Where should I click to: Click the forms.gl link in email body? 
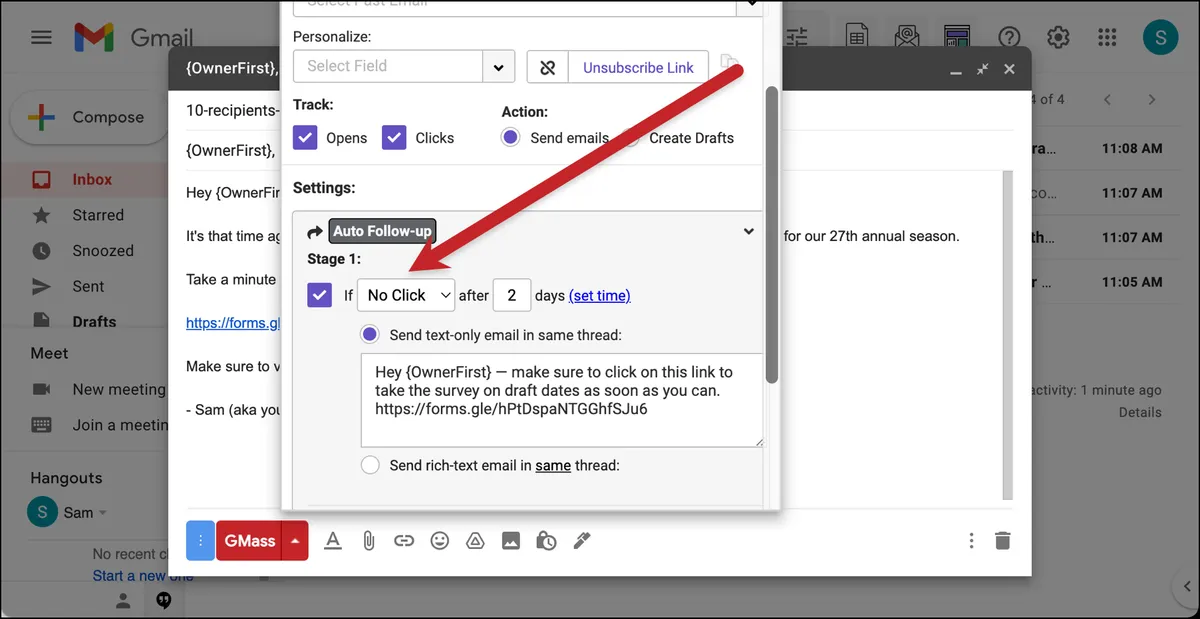(x=233, y=323)
